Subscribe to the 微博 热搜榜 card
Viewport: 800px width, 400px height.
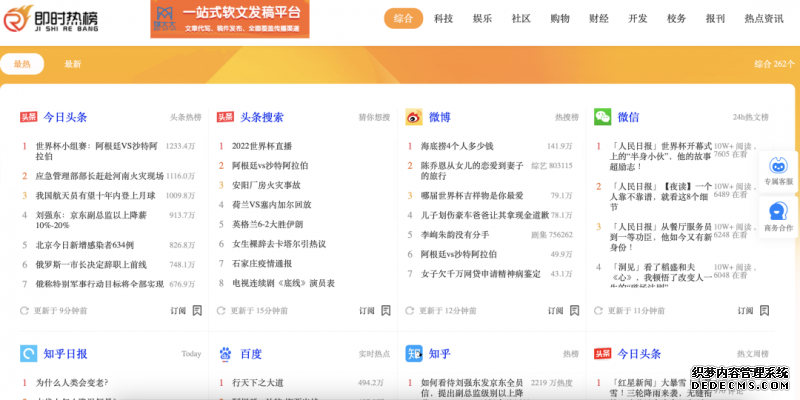pyautogui.click(x=556, y=311)
